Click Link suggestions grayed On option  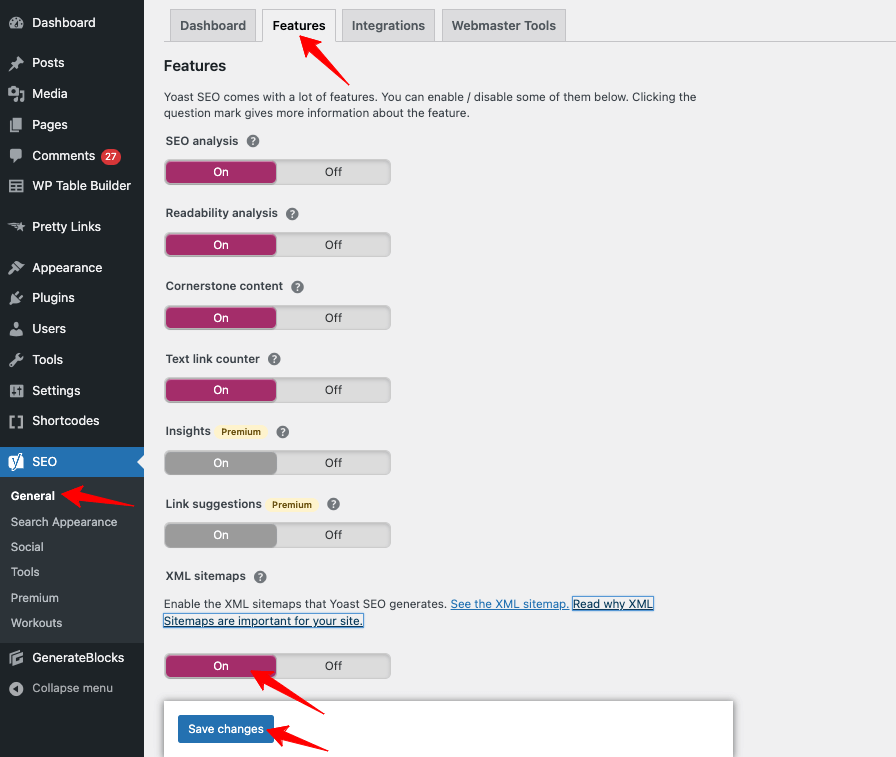pyautogui.click(x=221, y=535)
